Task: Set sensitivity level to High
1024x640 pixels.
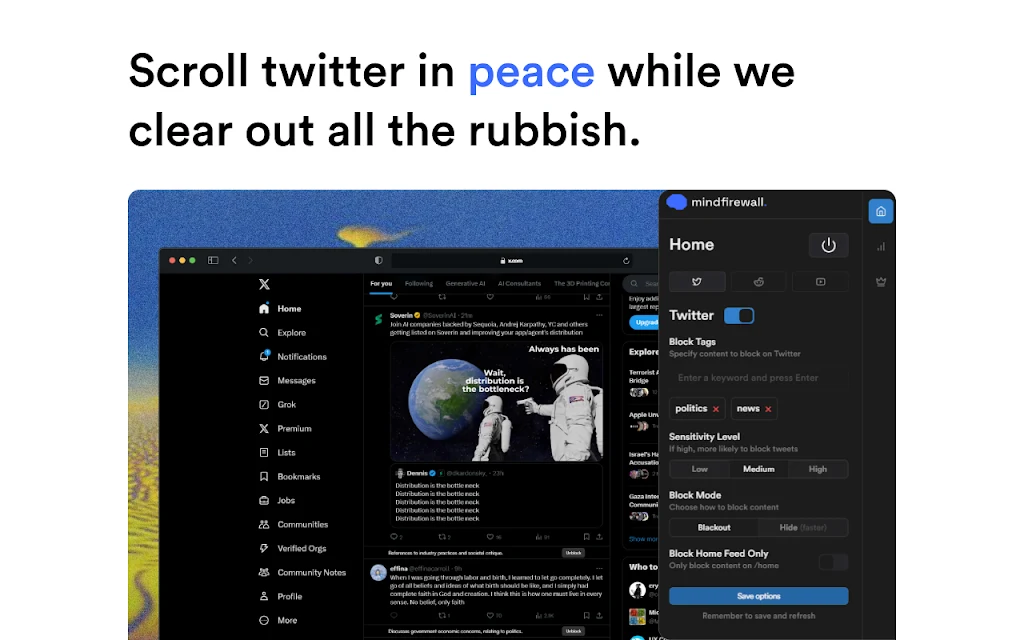Action: [818, 469]
